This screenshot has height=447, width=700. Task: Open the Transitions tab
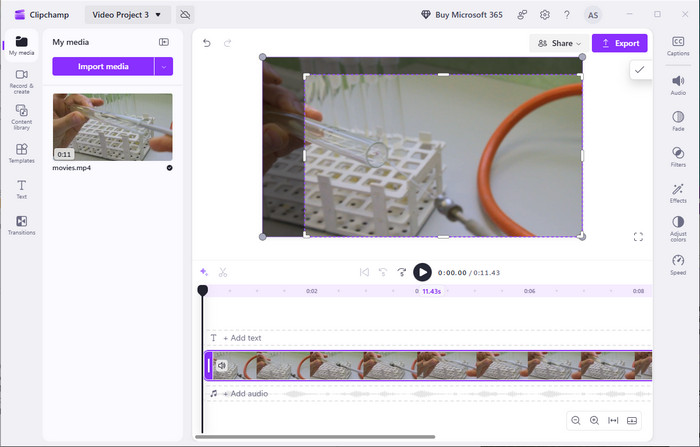point(21,225)
